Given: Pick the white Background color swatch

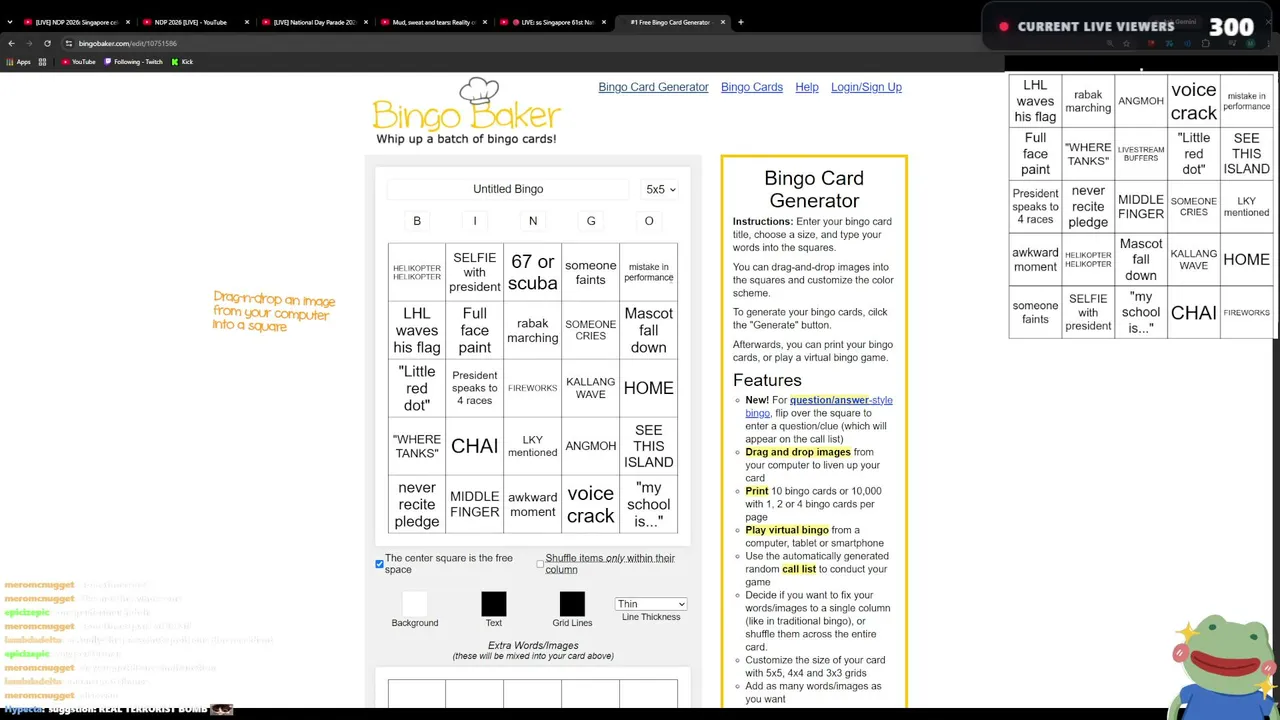Looking at the screenshot, I should coord(415,604).
